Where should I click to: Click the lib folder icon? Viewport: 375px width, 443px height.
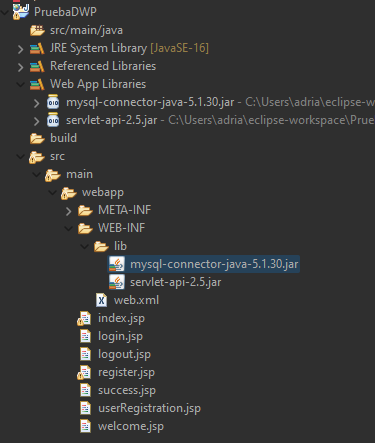tap(101, 246)
